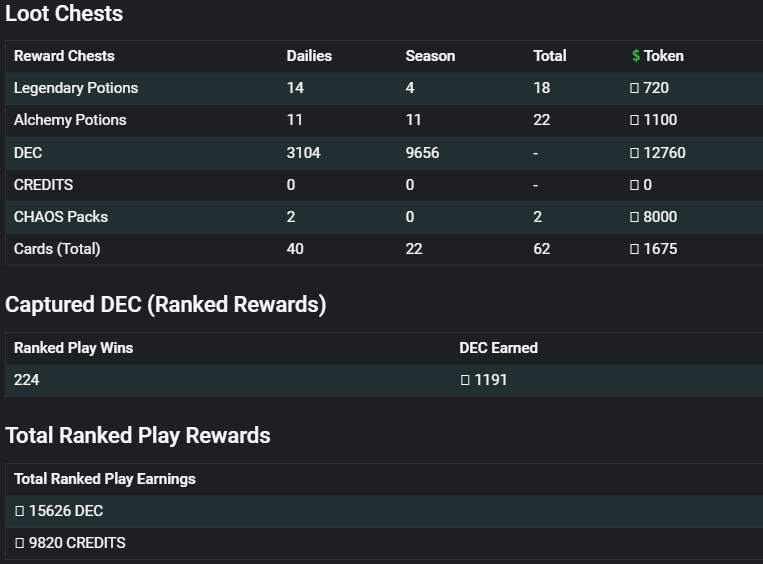The height and width of the screenshot is (564, 763).
Task: Click the Season column header
Action: (x=430, y=56)
